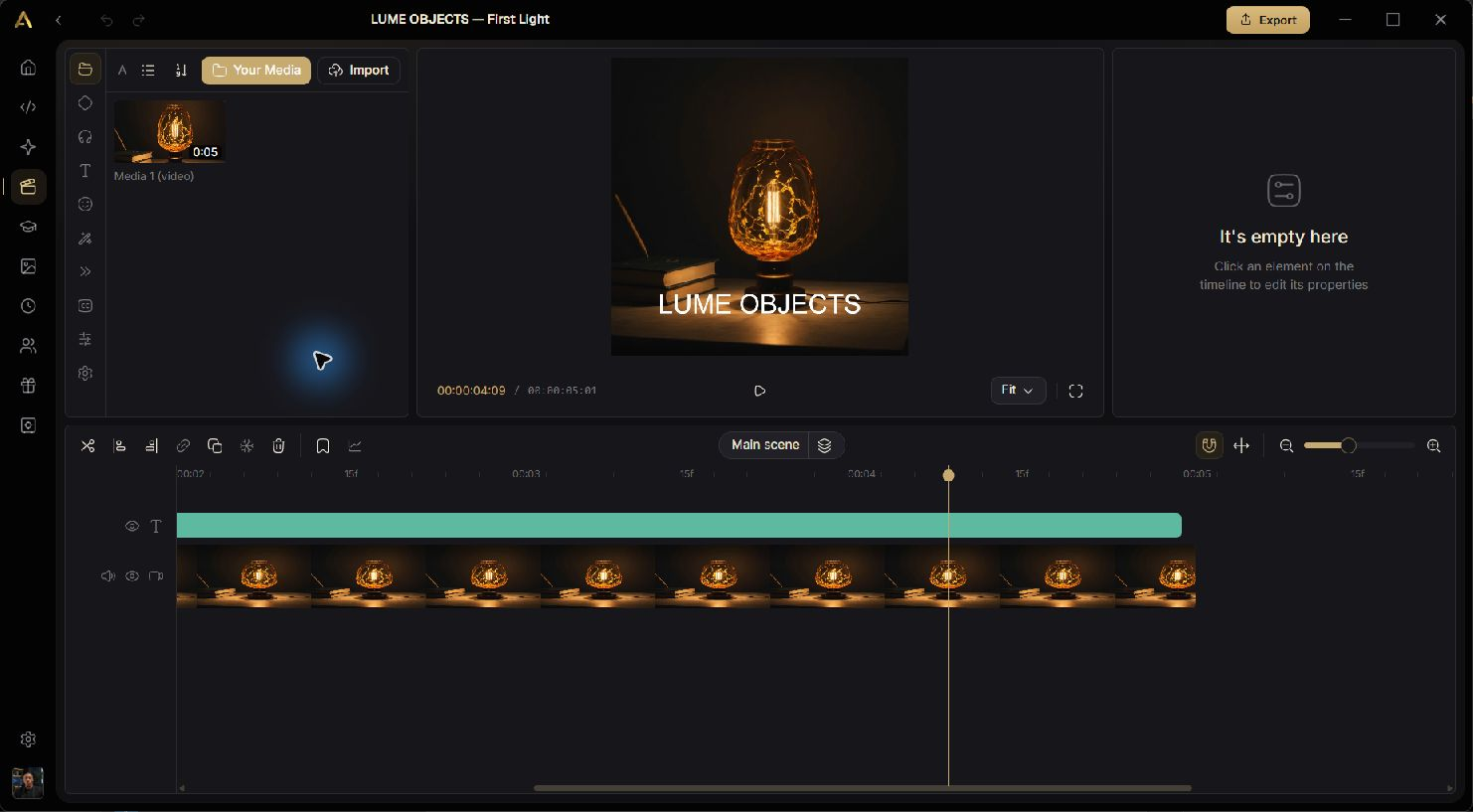This screenshot has width=1473, height=812.
Task: Click the Import button
Action: [x=359, y=71]
